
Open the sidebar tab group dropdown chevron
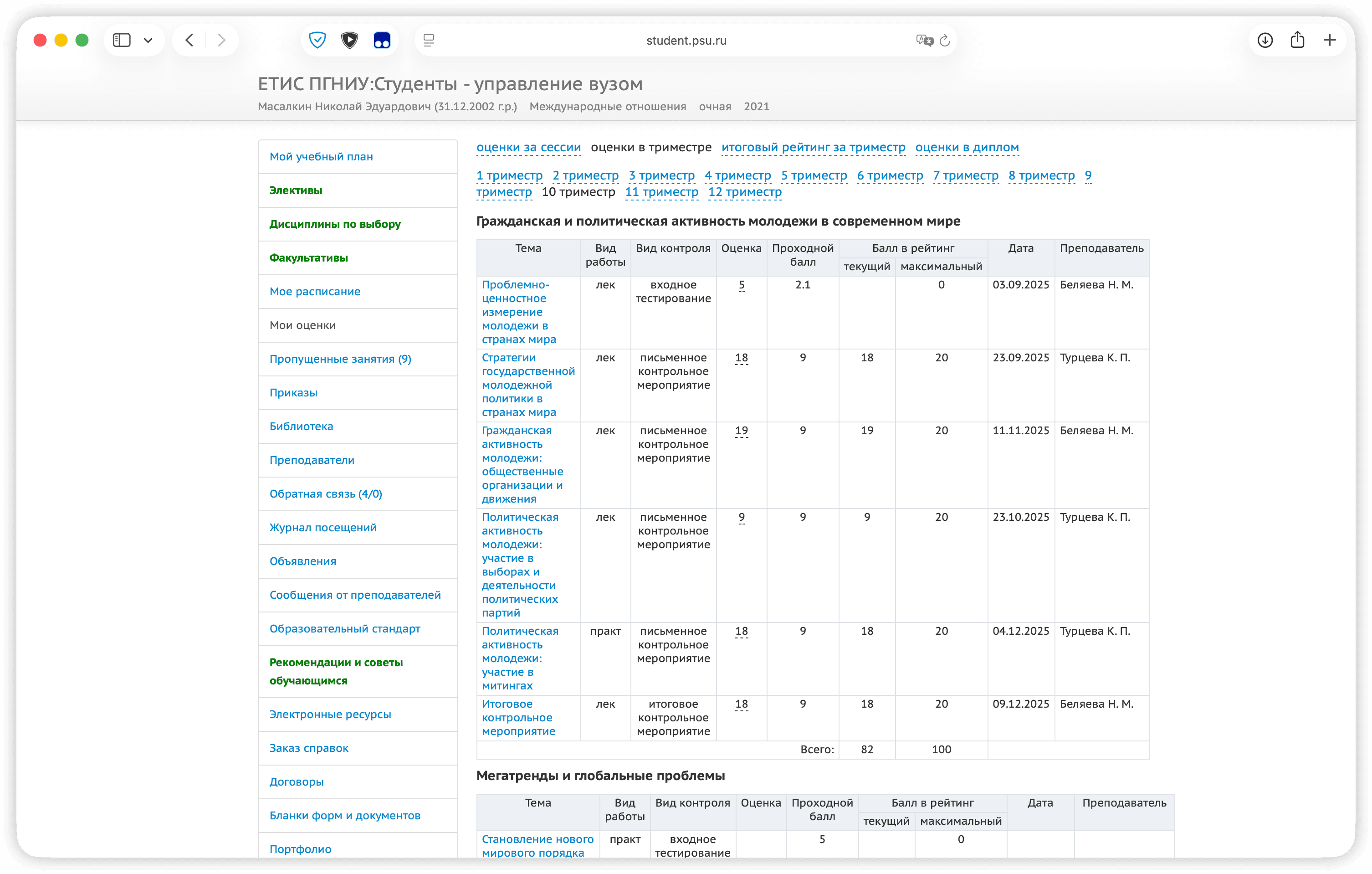tap(148, 40)
